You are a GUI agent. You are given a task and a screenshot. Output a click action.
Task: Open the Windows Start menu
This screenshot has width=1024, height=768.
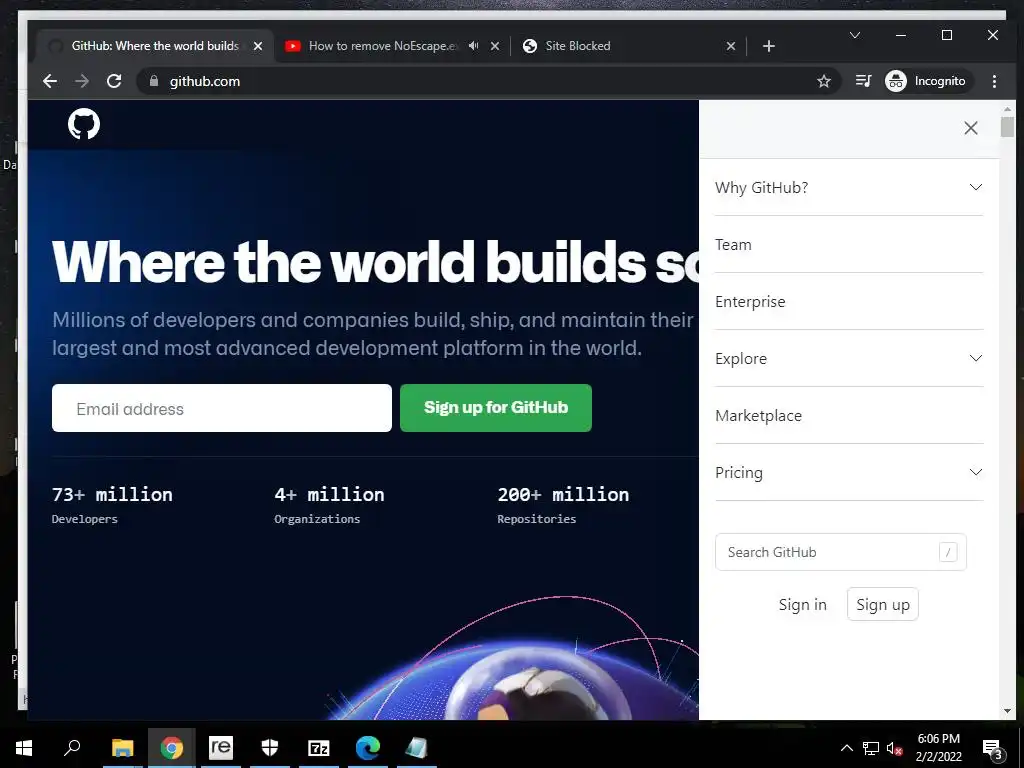(24, 748)
